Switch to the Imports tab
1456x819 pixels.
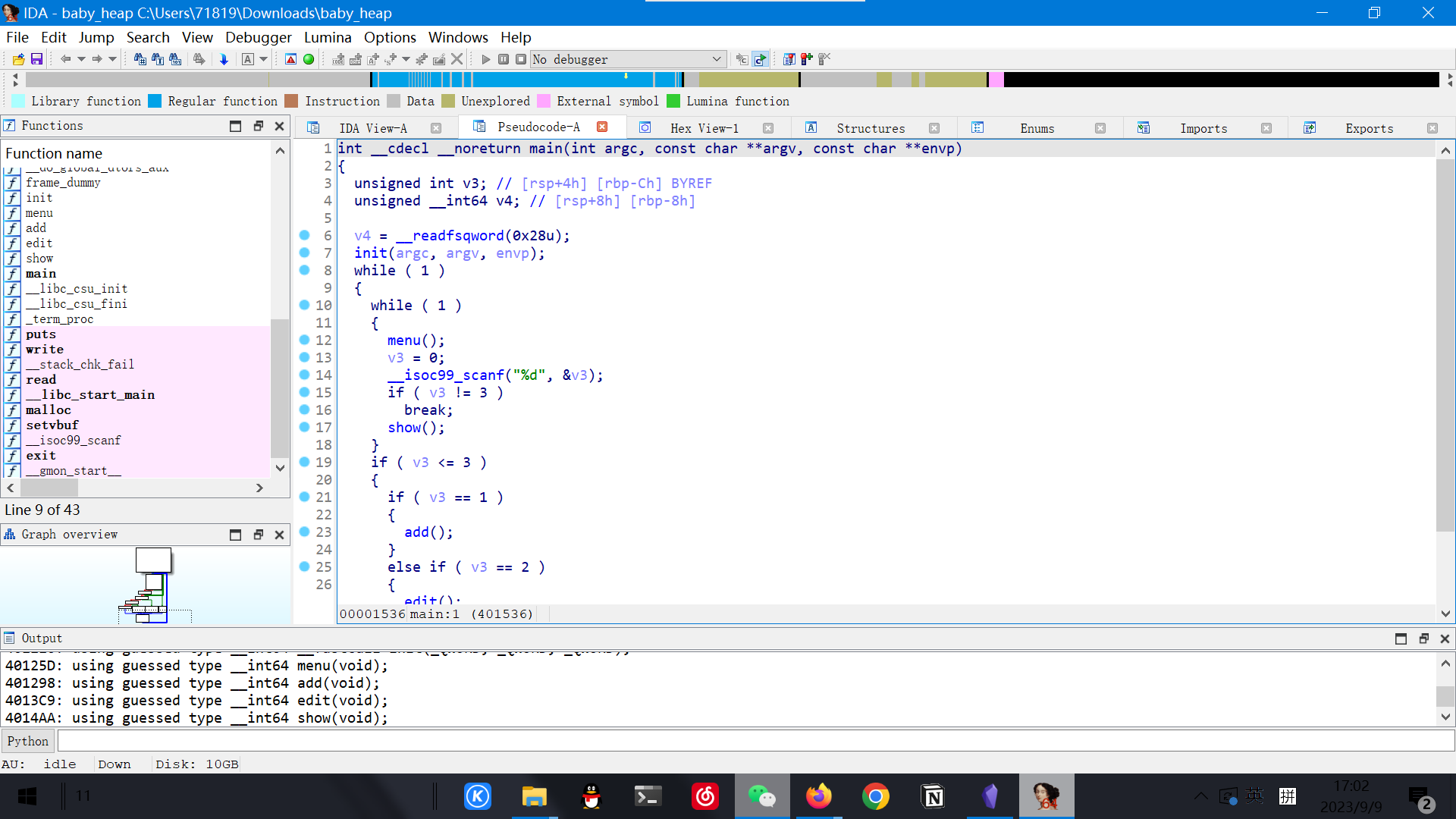point(1203,128)
